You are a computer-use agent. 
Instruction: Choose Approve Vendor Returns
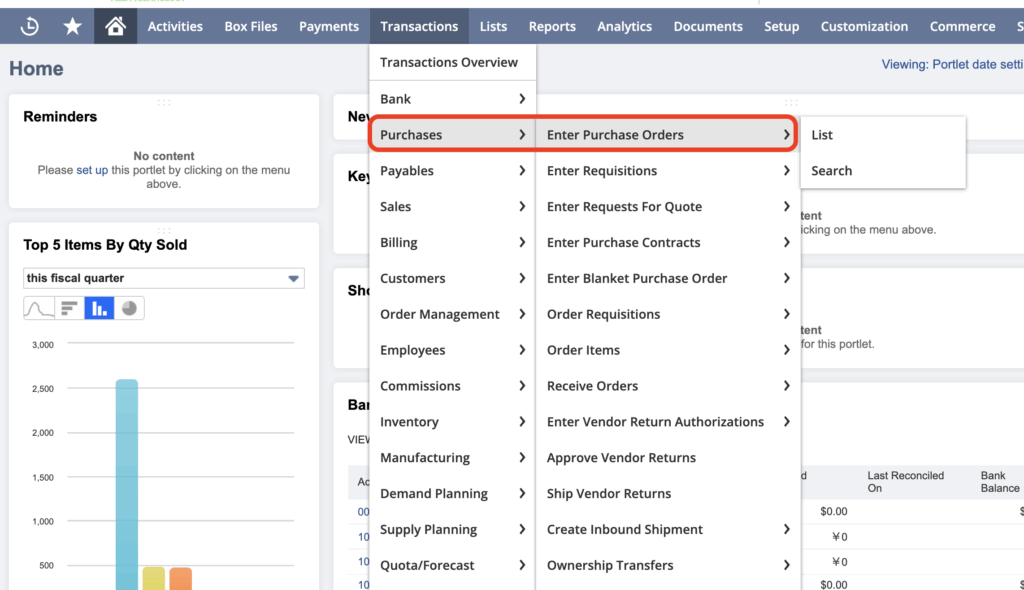tap(668, 458)
